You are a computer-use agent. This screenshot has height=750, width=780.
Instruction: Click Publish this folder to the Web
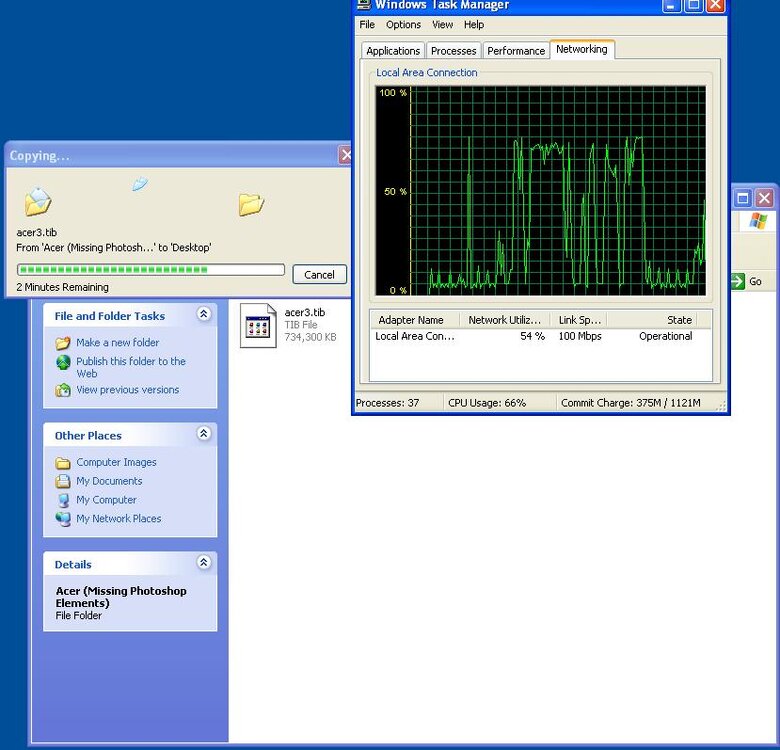point(131,367)
